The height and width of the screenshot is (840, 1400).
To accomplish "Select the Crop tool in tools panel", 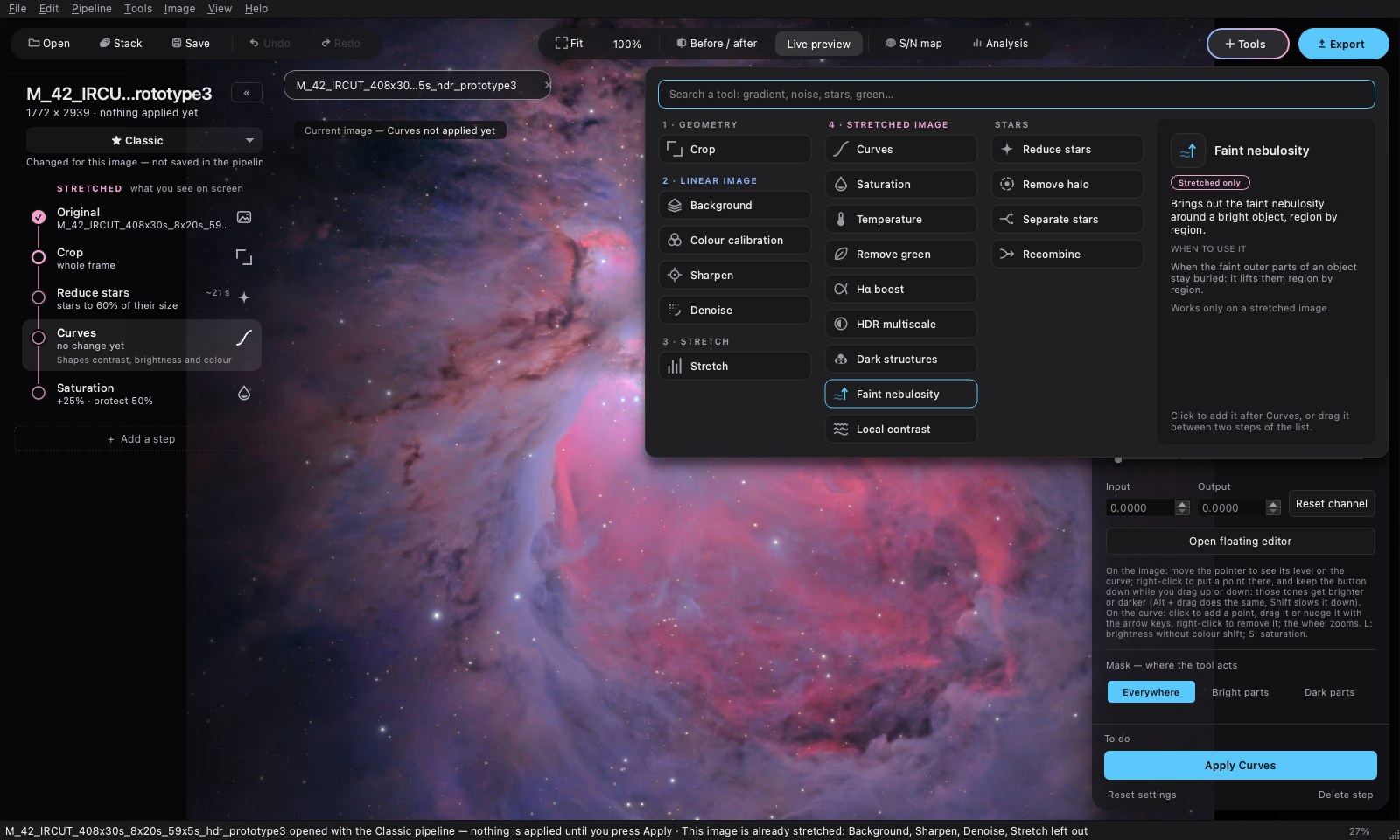I will [734, 149].
